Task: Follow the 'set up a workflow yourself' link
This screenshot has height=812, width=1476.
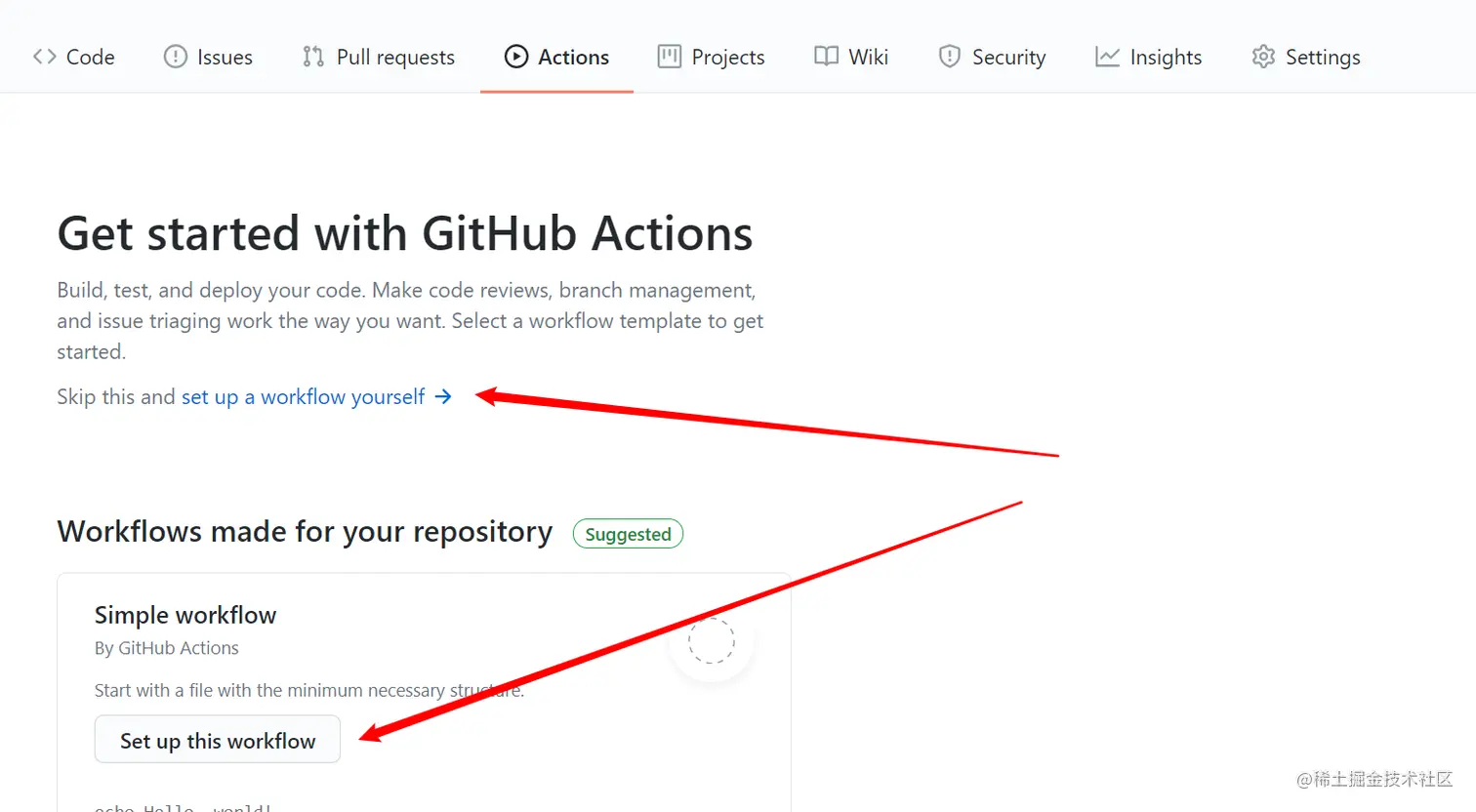Action: (x=304, y=396)
